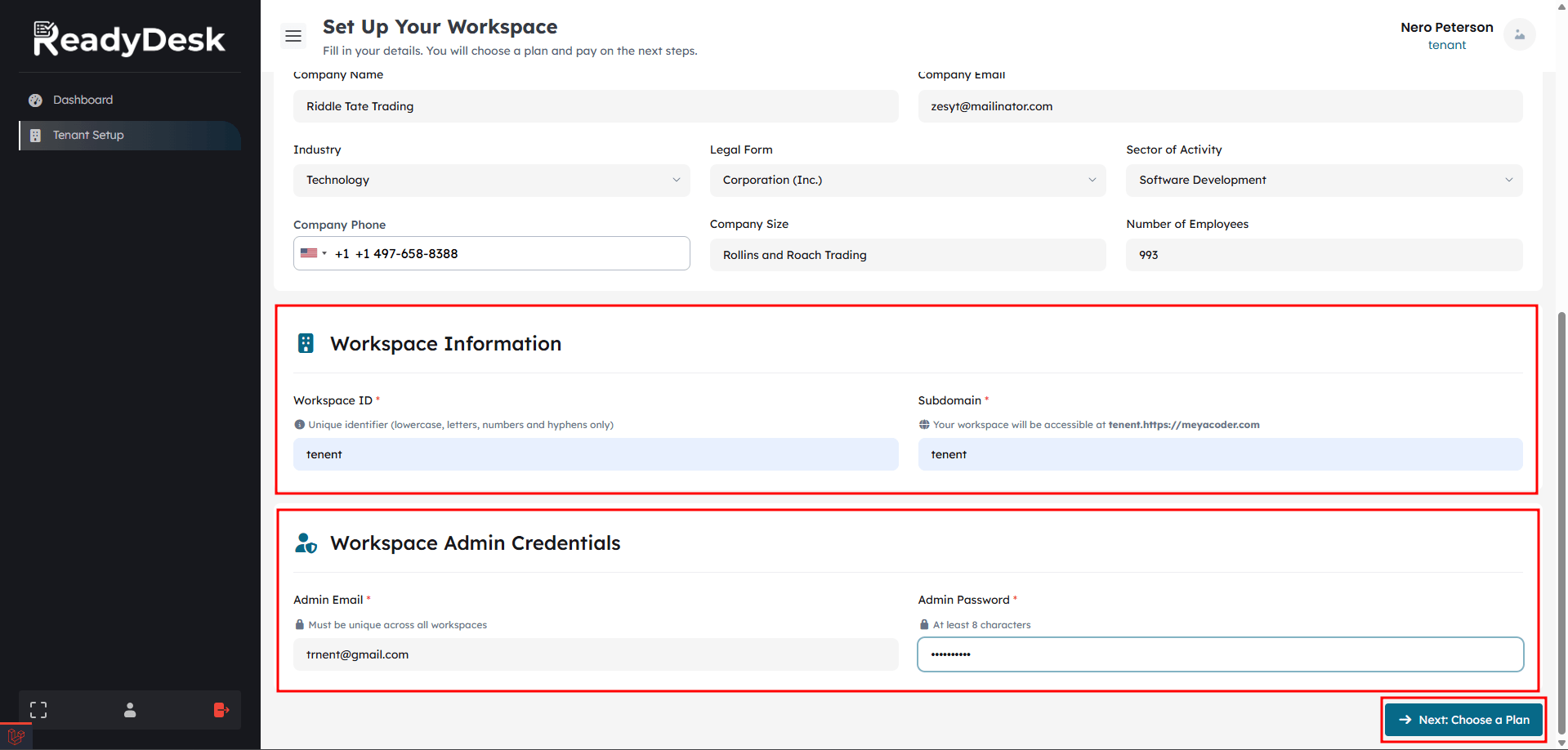Focus the Workspace ID input field

(595, 454)
